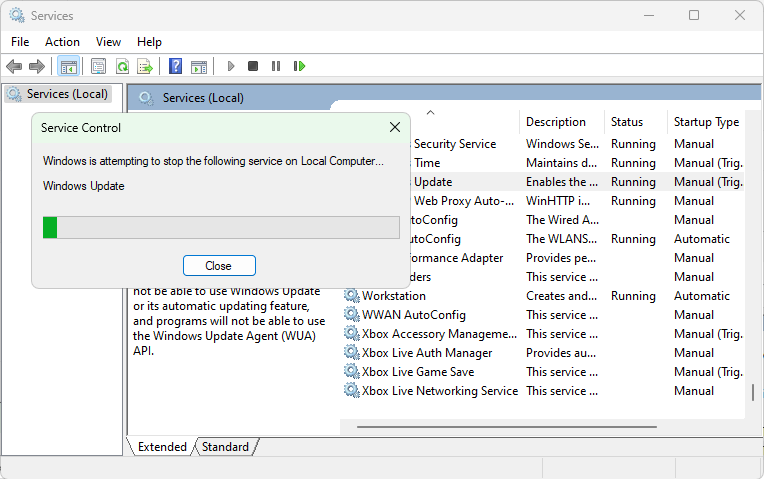Click Automatic startup type for Workstation
Screen dimensions: 764x479
[x=702, y=296]
